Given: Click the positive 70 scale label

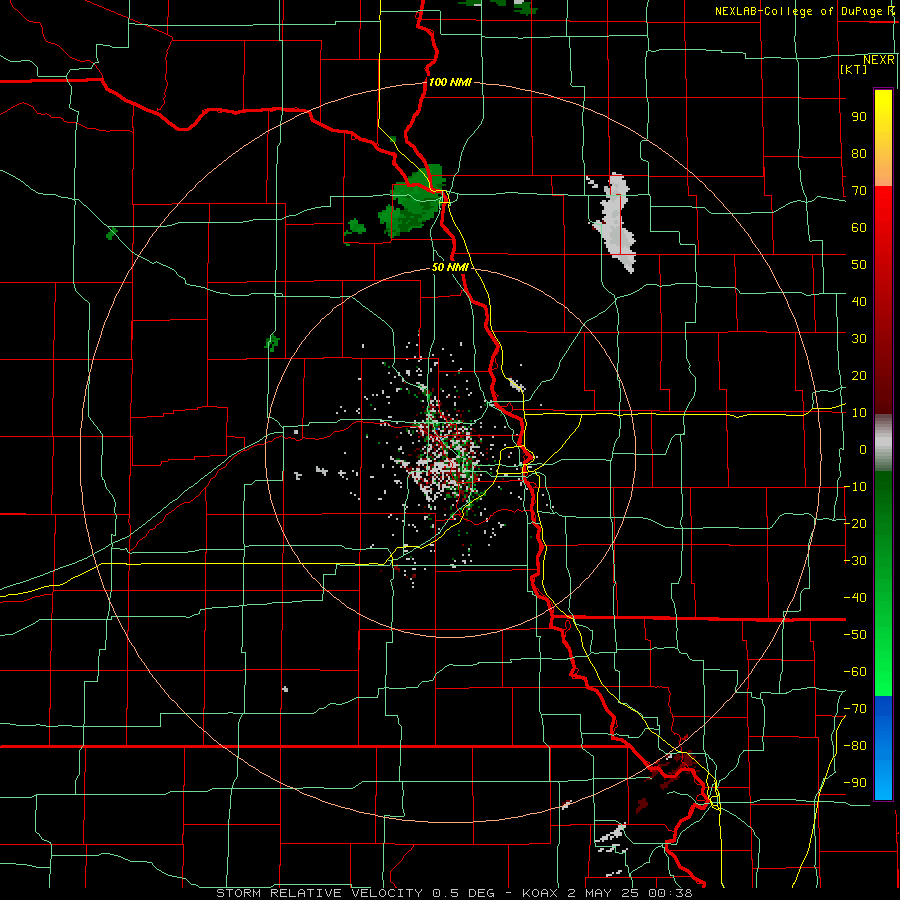Looking at the screenshot, I should [x=859, y=191].
